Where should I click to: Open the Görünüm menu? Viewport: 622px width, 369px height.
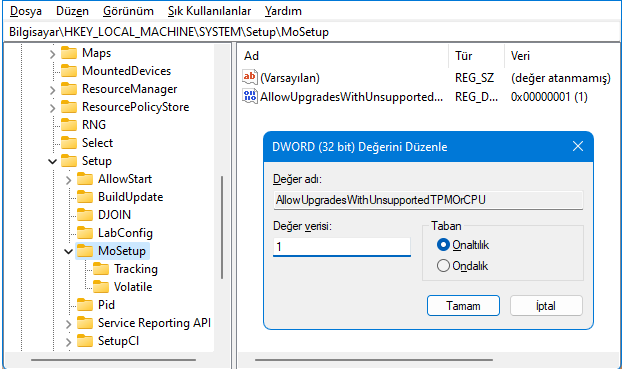pos(128,11)
